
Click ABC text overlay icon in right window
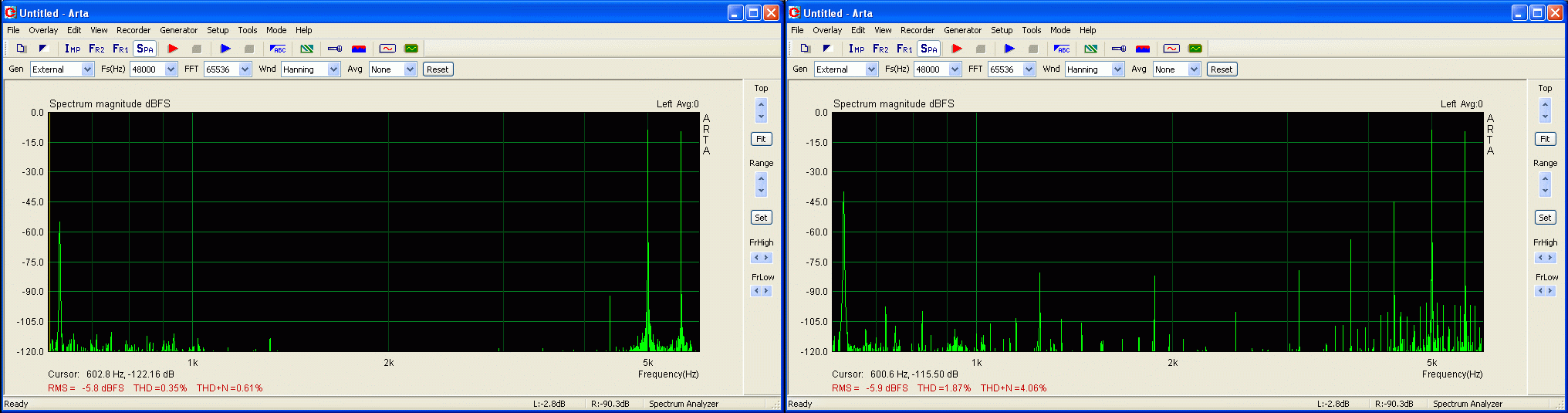(x=1062, y=49)
